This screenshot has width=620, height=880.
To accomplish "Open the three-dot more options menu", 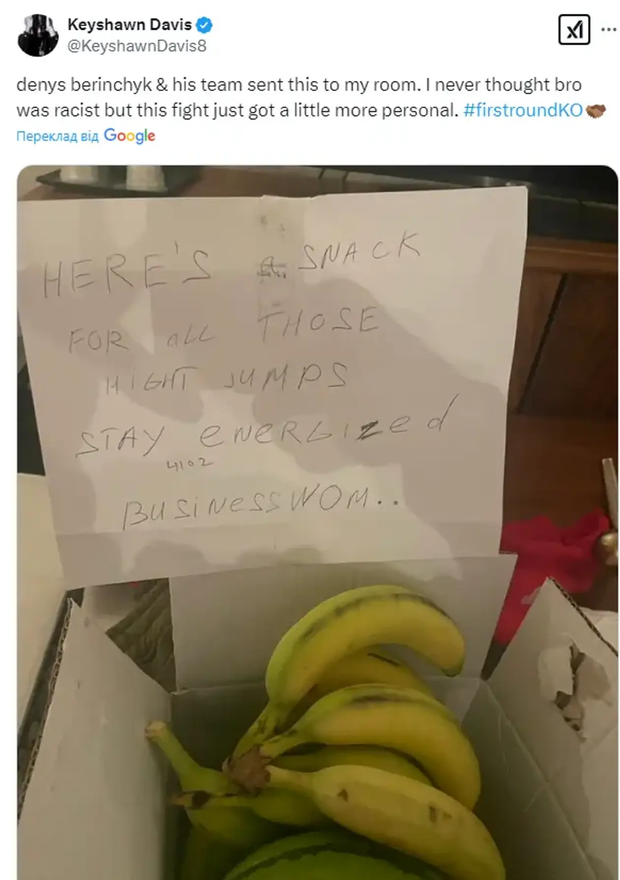I will coord(608,30).
